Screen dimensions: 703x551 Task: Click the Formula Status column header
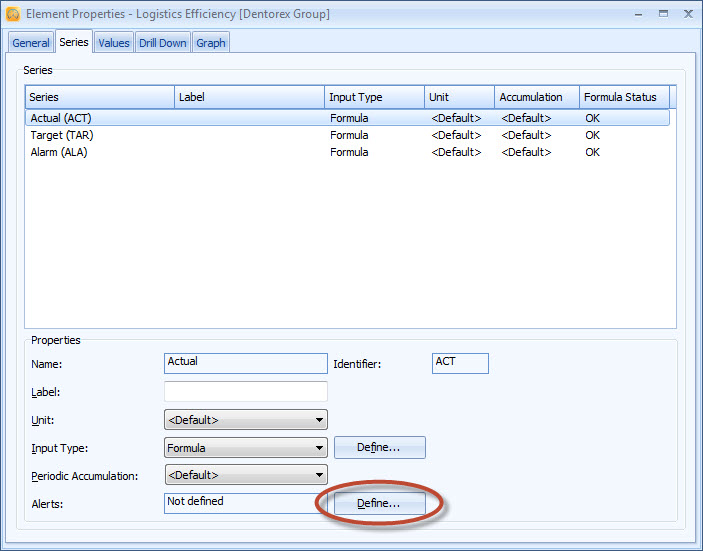click(624, 97)
